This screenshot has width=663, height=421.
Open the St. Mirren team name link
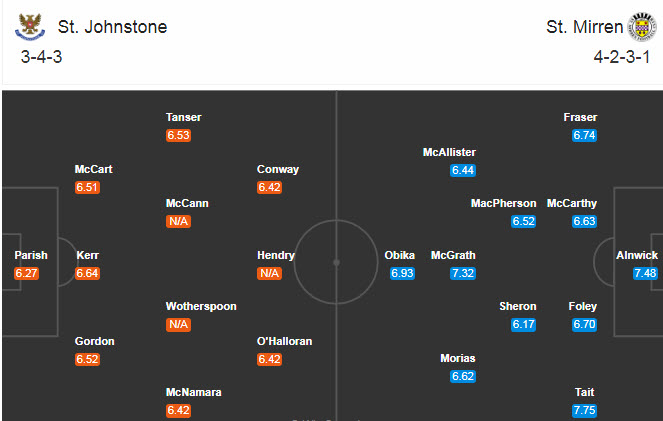point(584,27)
